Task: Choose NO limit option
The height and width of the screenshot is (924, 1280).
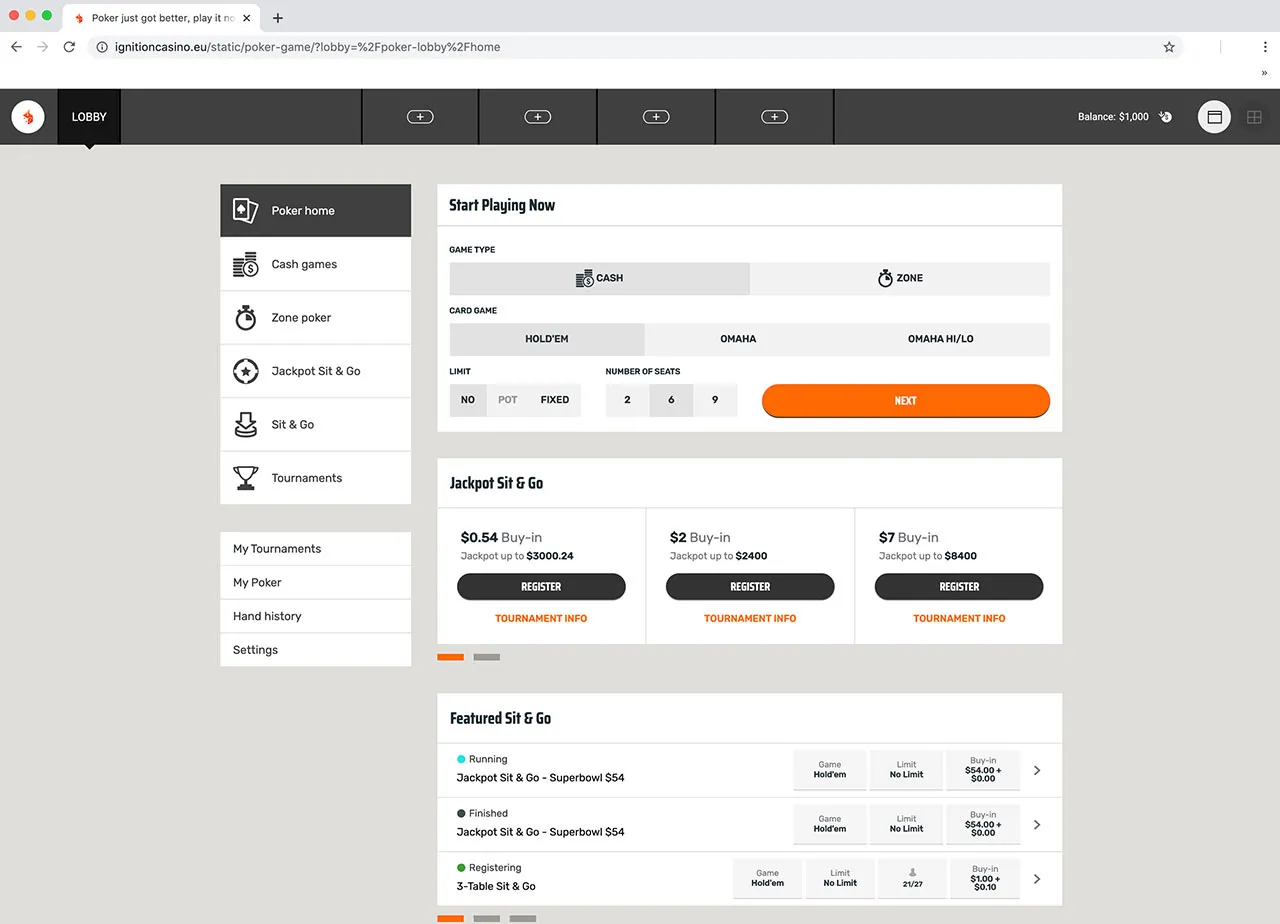Action: tap(467, 400)
